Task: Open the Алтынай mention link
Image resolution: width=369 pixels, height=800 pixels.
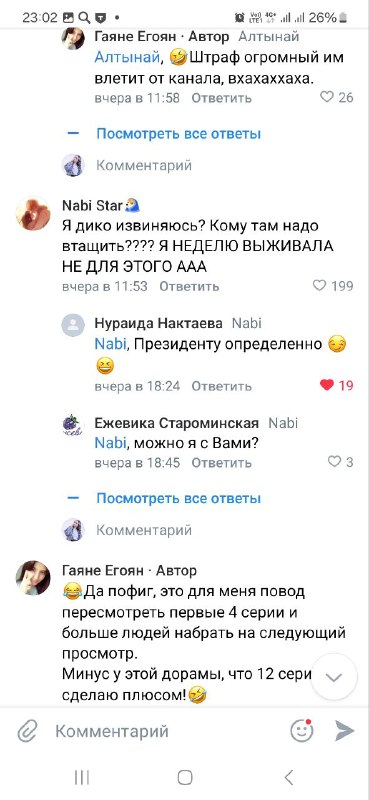Action: tap(127, 58)
